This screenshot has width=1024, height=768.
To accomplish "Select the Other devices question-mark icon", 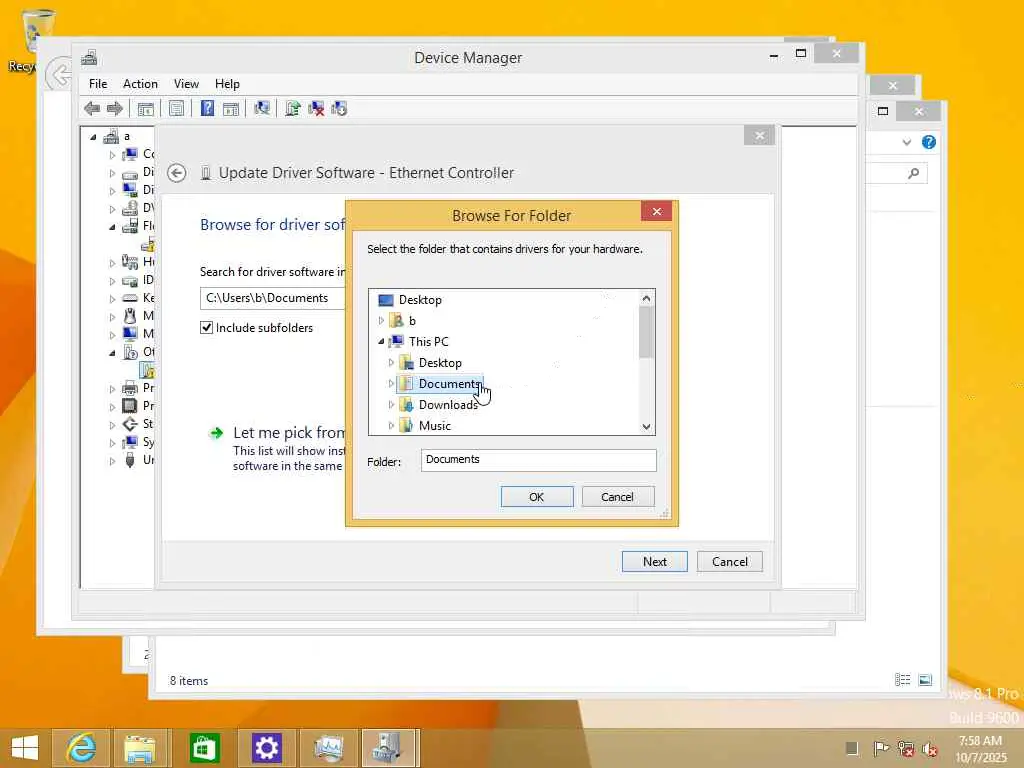I will (x=130, y=352).
